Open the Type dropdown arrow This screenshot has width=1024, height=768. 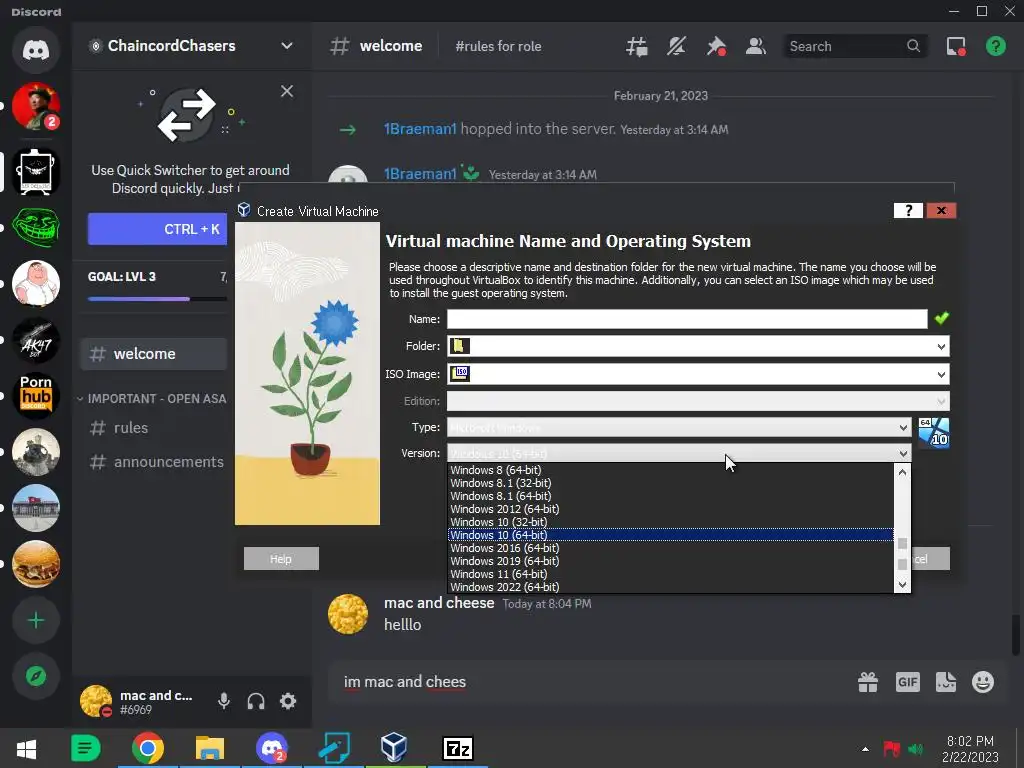pyautogui.click(x=903, y=428)
